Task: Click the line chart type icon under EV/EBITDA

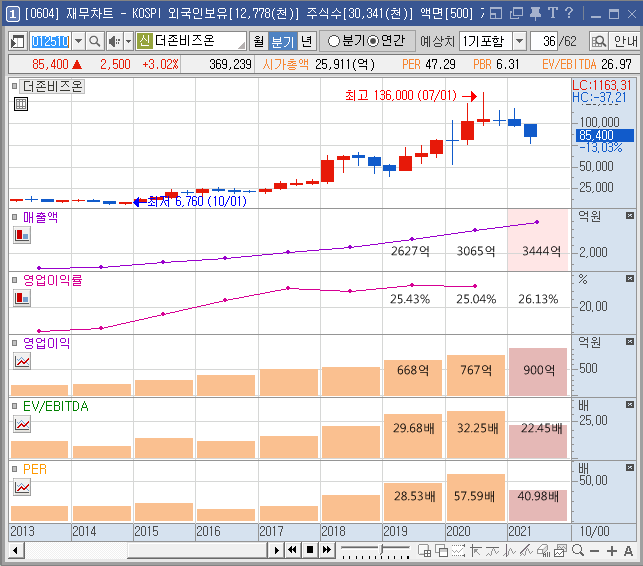Action: click(22, 424)
